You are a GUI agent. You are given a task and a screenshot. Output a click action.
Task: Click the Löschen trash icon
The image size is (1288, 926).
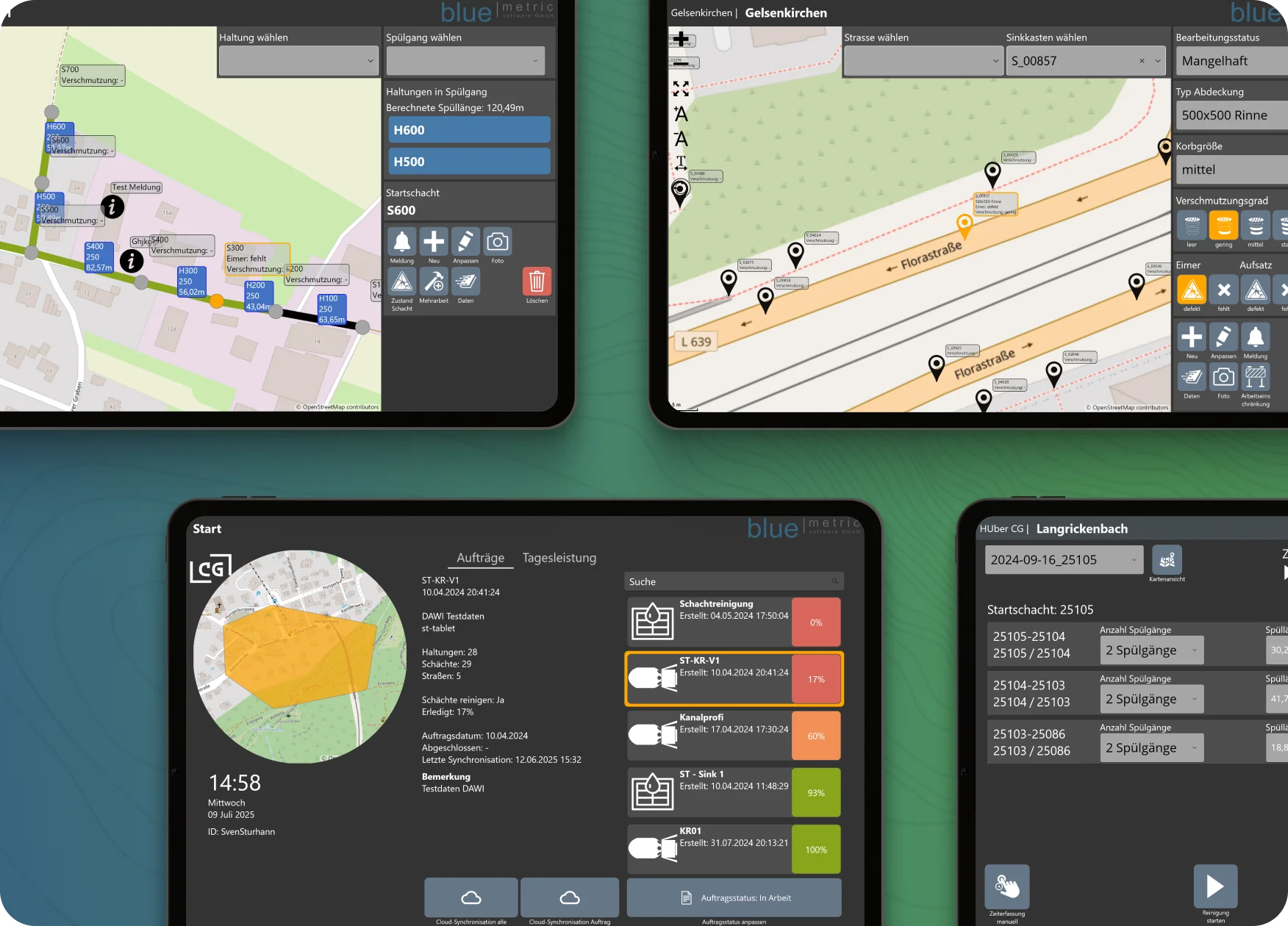coord(537,281)
